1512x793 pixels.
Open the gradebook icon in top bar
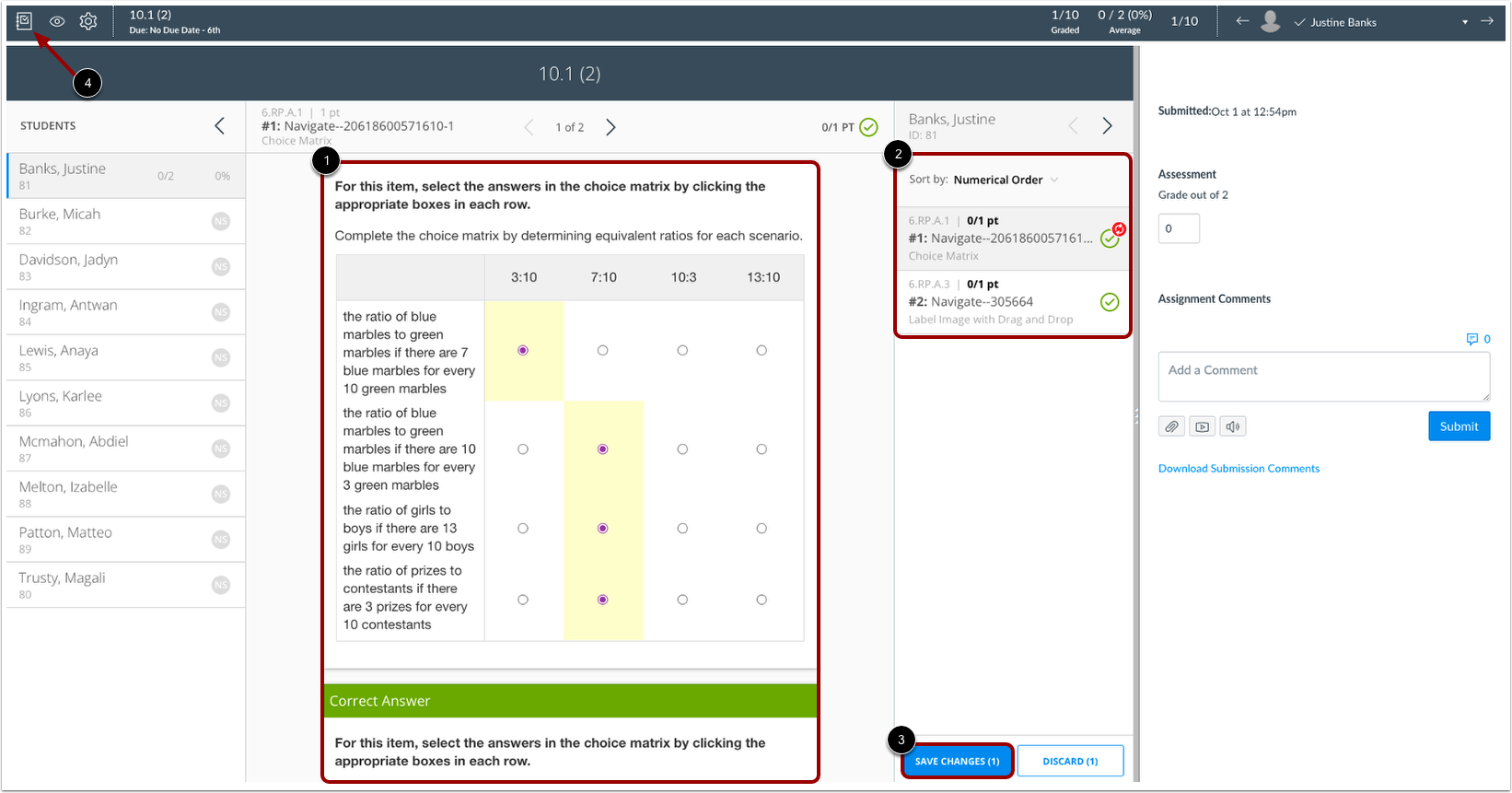(25, 20)
